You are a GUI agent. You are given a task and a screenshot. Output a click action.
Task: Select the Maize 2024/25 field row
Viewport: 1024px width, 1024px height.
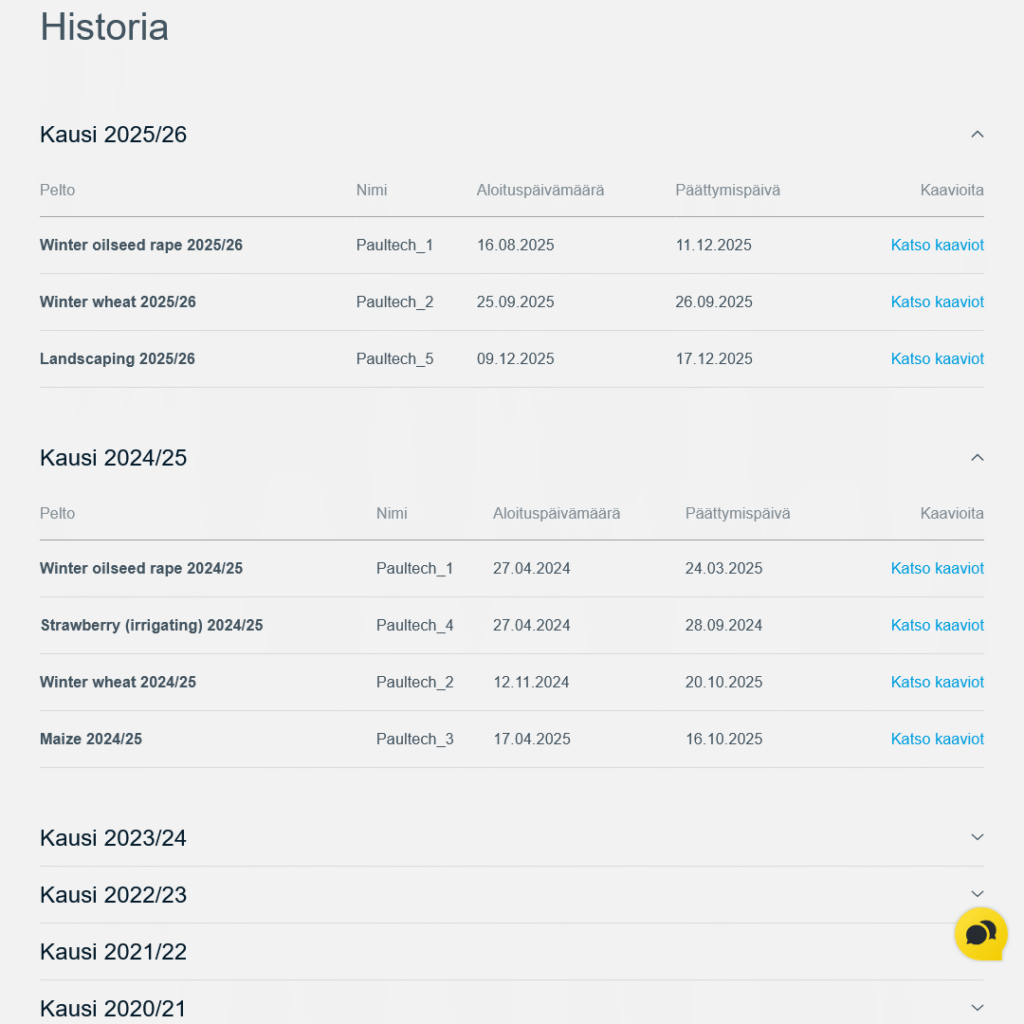(x=91, y=739)
